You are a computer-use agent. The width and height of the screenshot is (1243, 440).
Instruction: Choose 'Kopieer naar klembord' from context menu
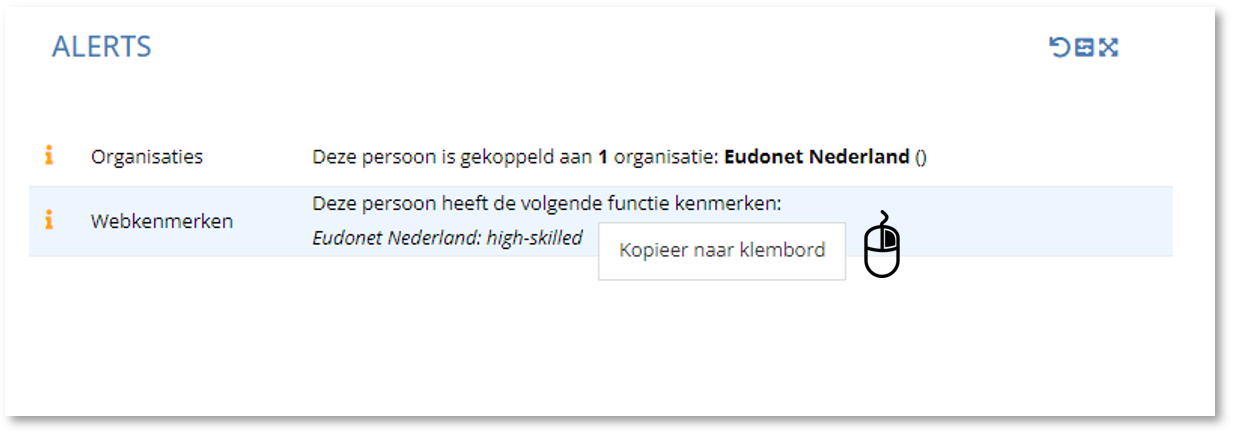coord(722,250)
